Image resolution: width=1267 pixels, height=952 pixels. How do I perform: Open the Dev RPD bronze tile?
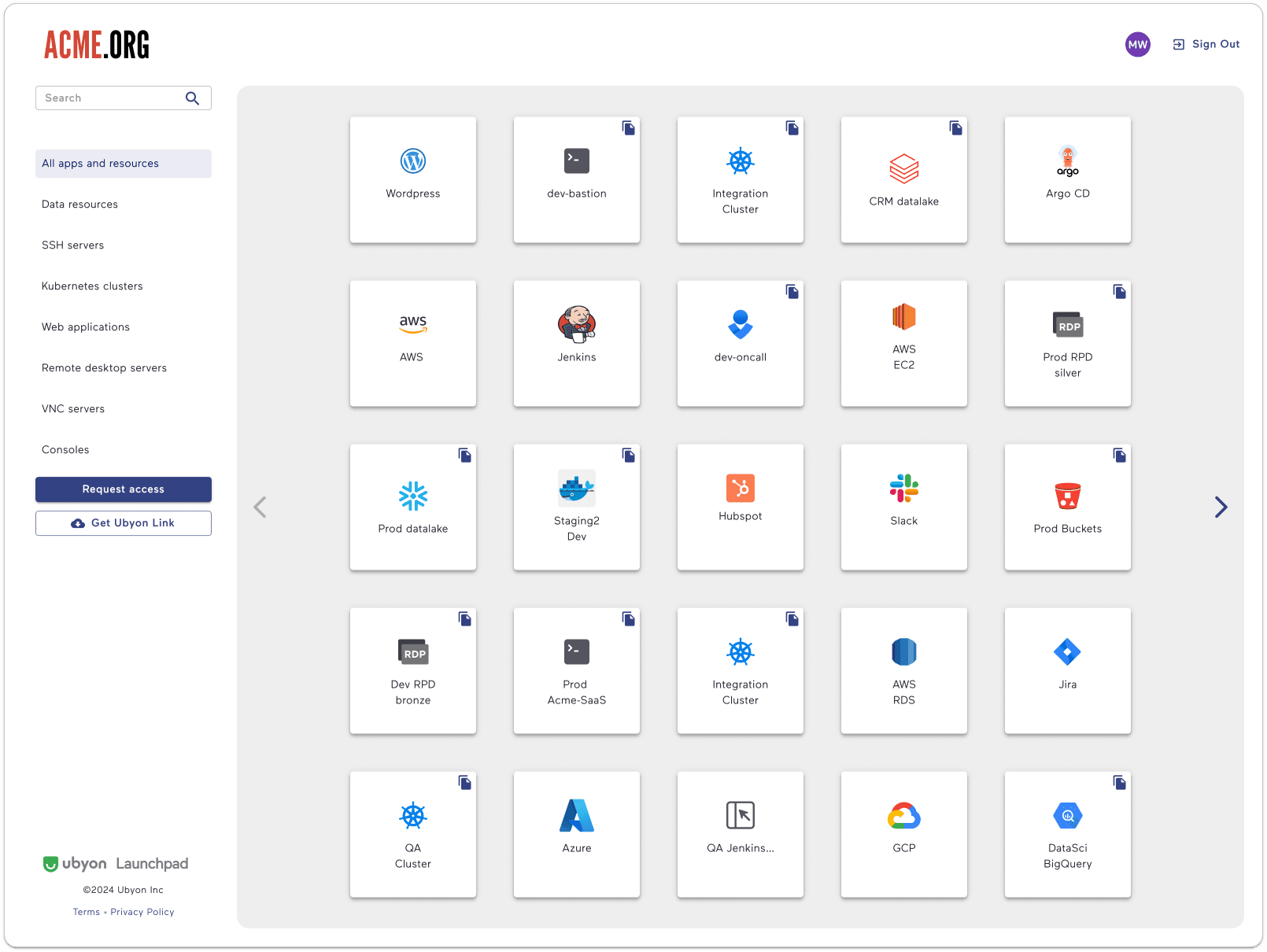click(x=413, y=671)
